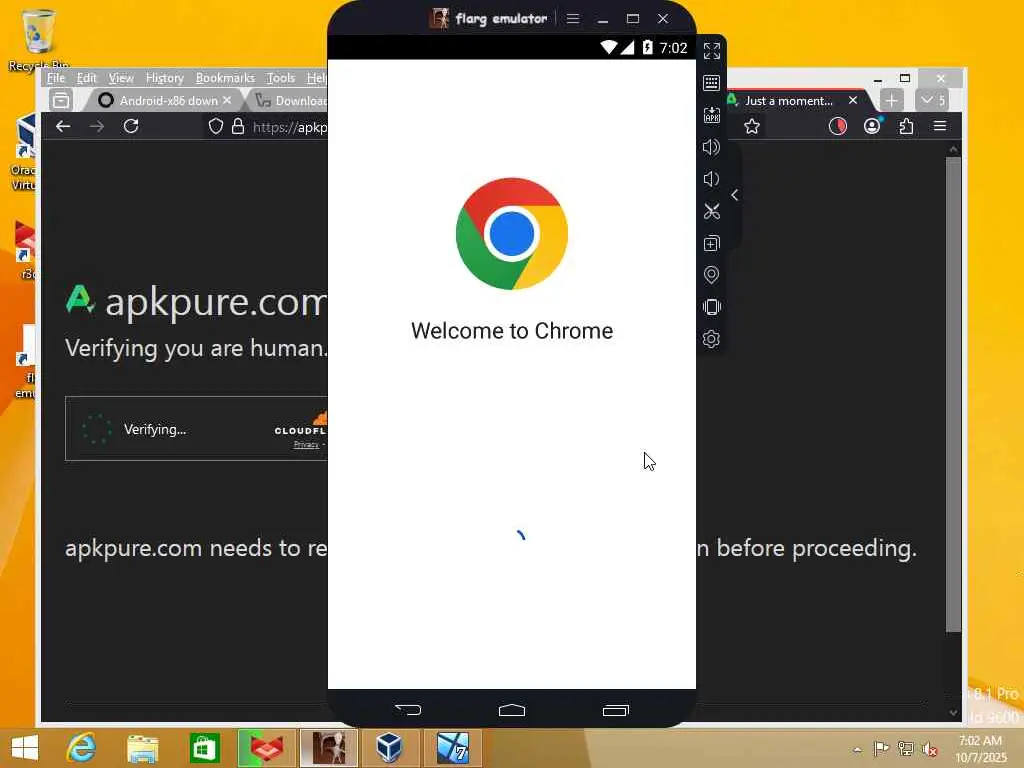1024x768 pixels.
Task: Click the tracking protection shield icon
Action: coord(216,126)
